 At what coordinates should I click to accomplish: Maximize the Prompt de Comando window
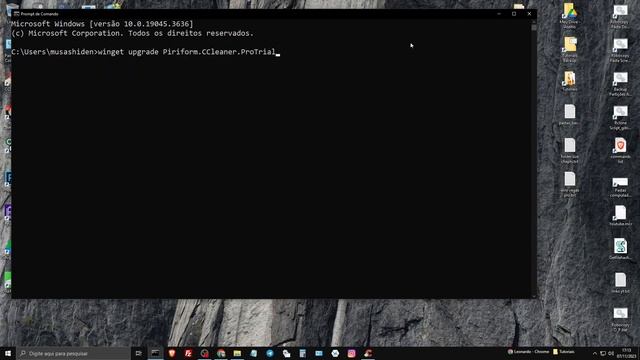click(x=514, y=13)
